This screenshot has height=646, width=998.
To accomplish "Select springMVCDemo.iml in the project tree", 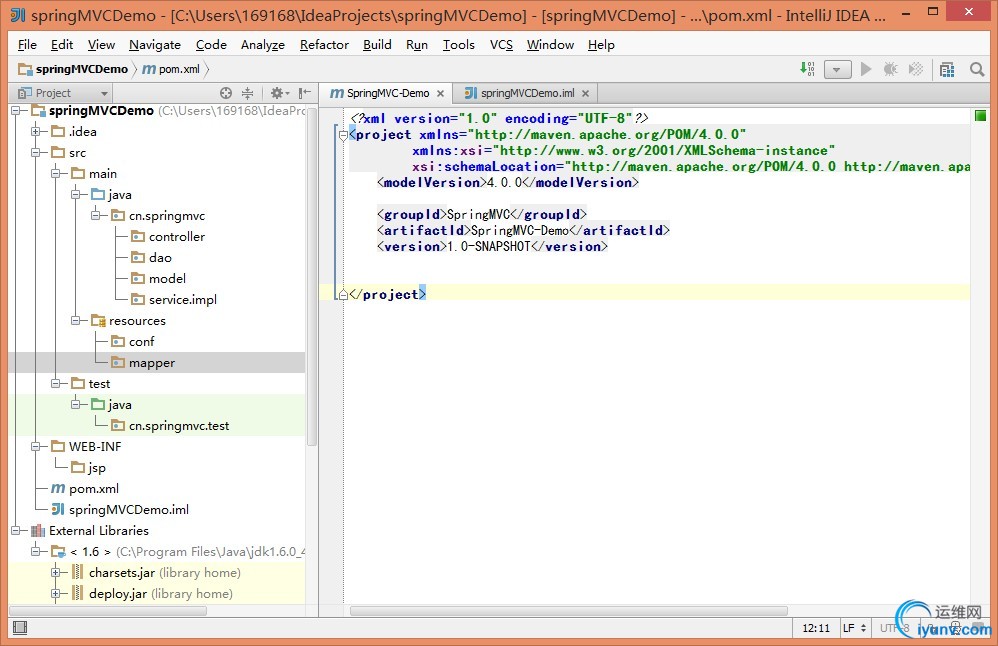I will click(120, 510).
